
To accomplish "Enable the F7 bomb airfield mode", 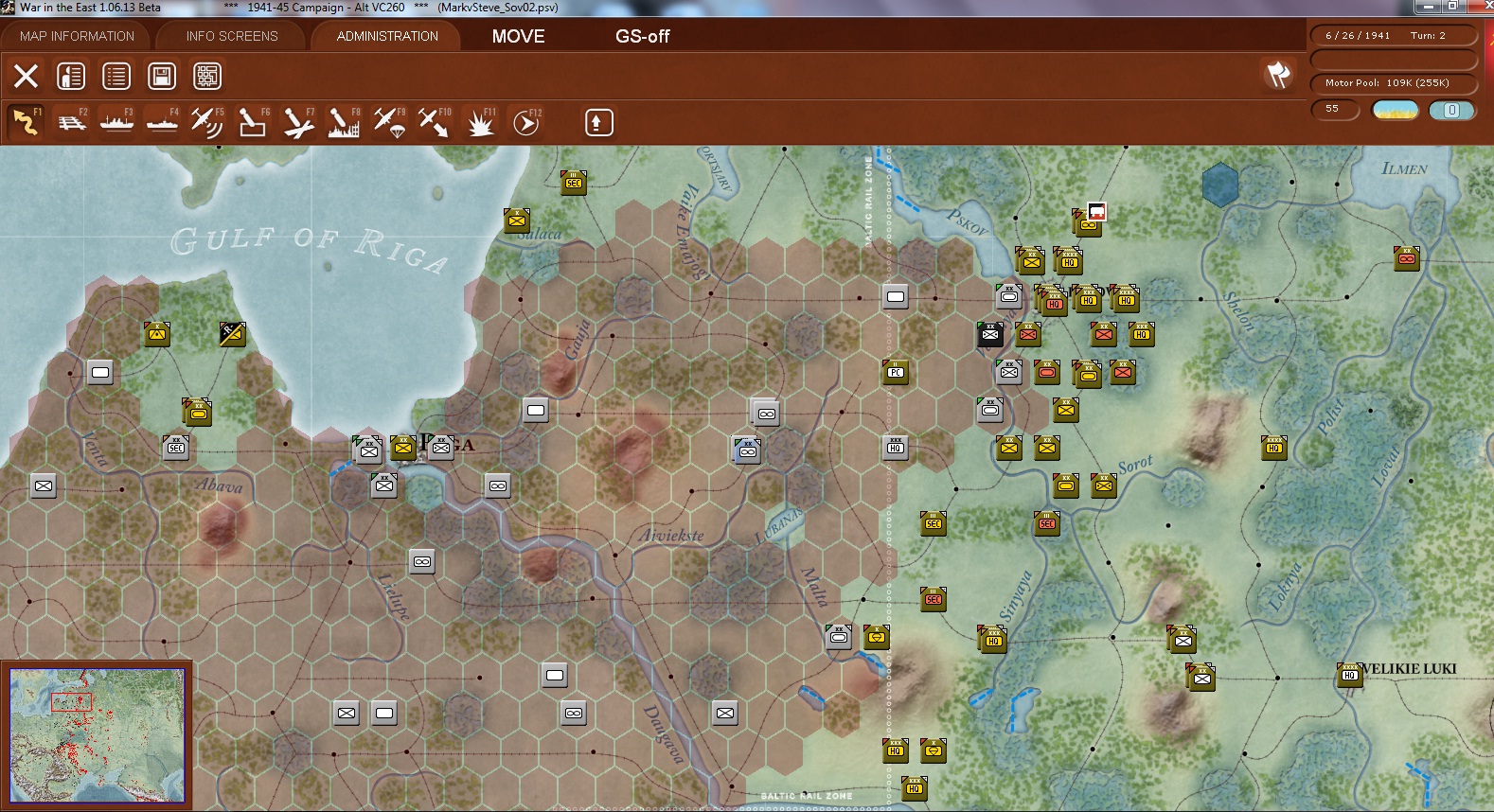I will click(298, 122).
